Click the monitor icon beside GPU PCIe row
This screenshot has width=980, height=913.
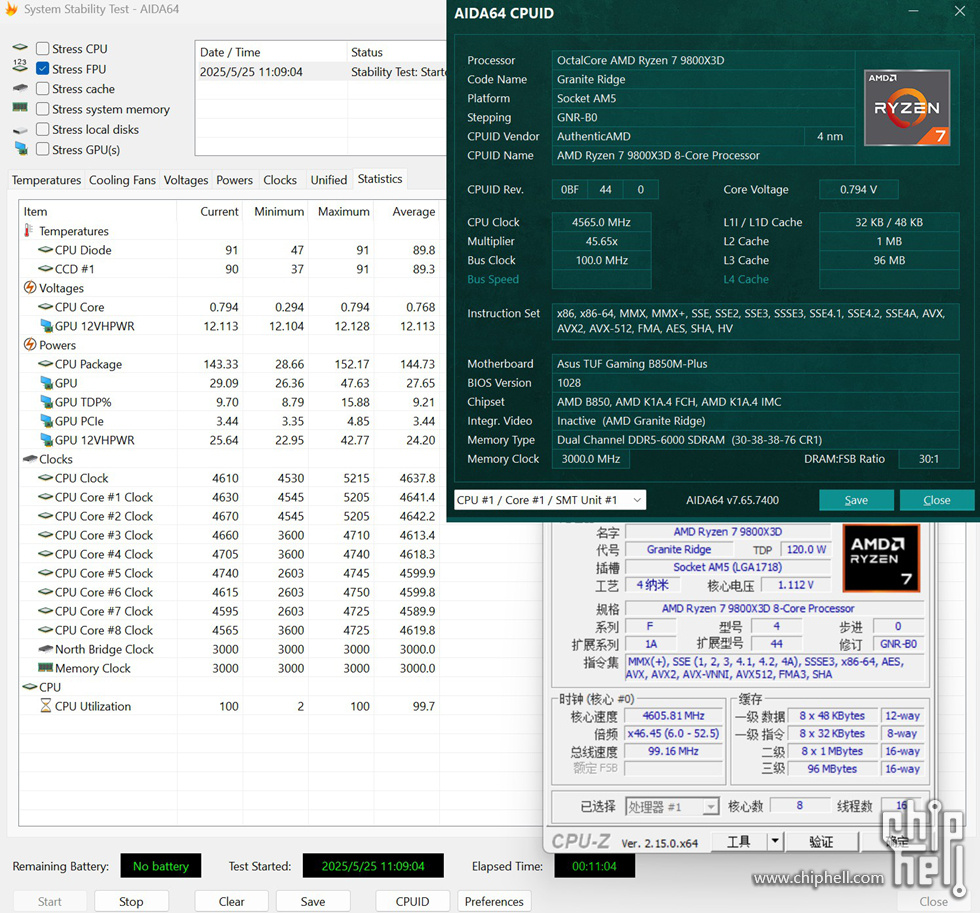46,421
